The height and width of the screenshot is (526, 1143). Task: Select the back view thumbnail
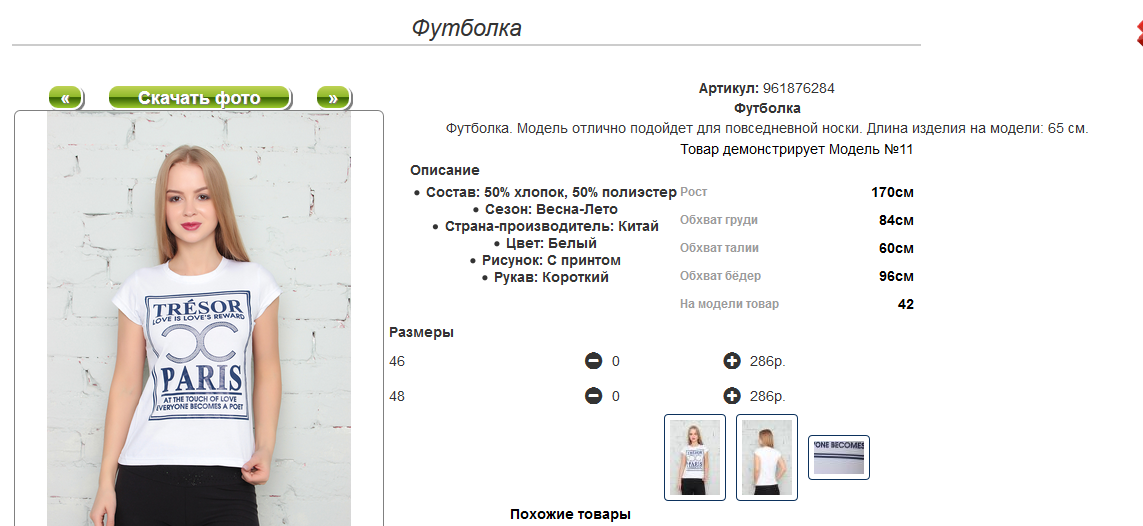click(x=767, y=458)
